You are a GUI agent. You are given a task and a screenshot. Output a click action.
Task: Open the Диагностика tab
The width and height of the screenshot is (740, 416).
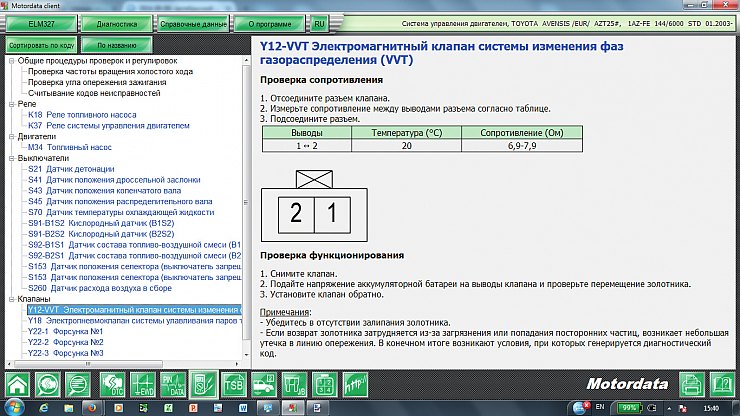point(117,24)
